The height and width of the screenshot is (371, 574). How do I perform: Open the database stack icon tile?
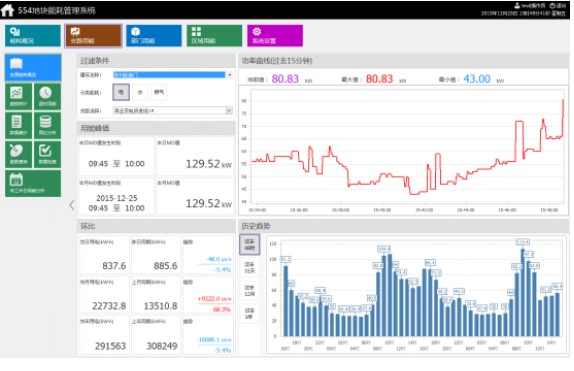[x=47, y=125]
